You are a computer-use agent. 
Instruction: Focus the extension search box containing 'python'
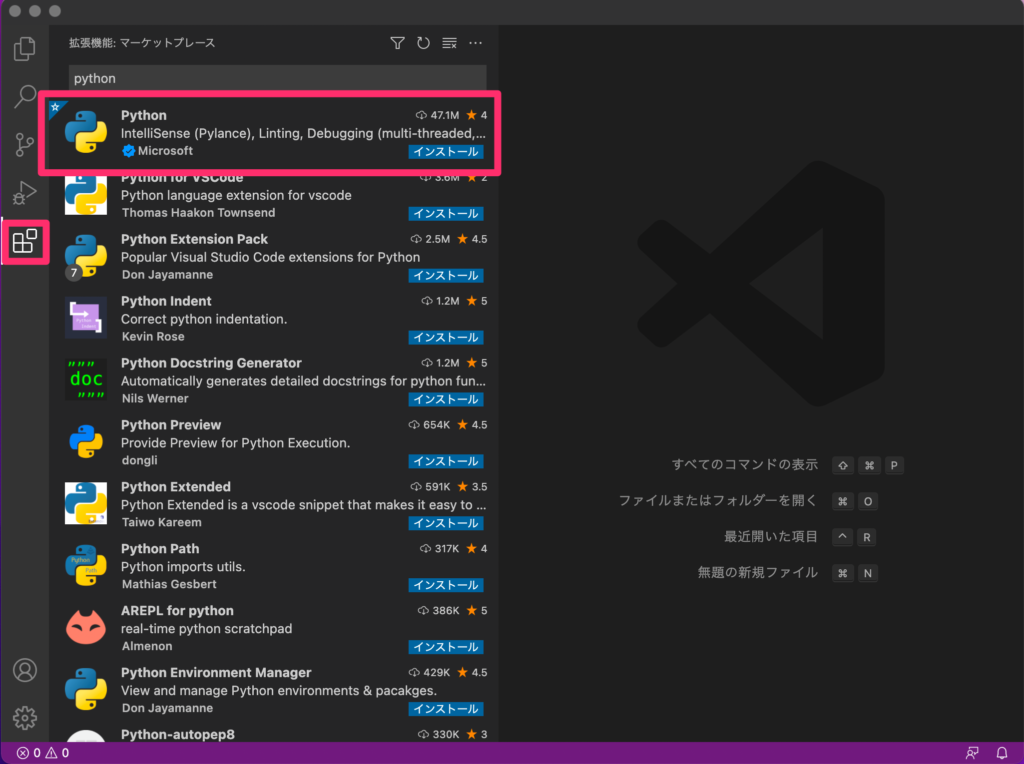pyautogui.click(x=278, y=78)
